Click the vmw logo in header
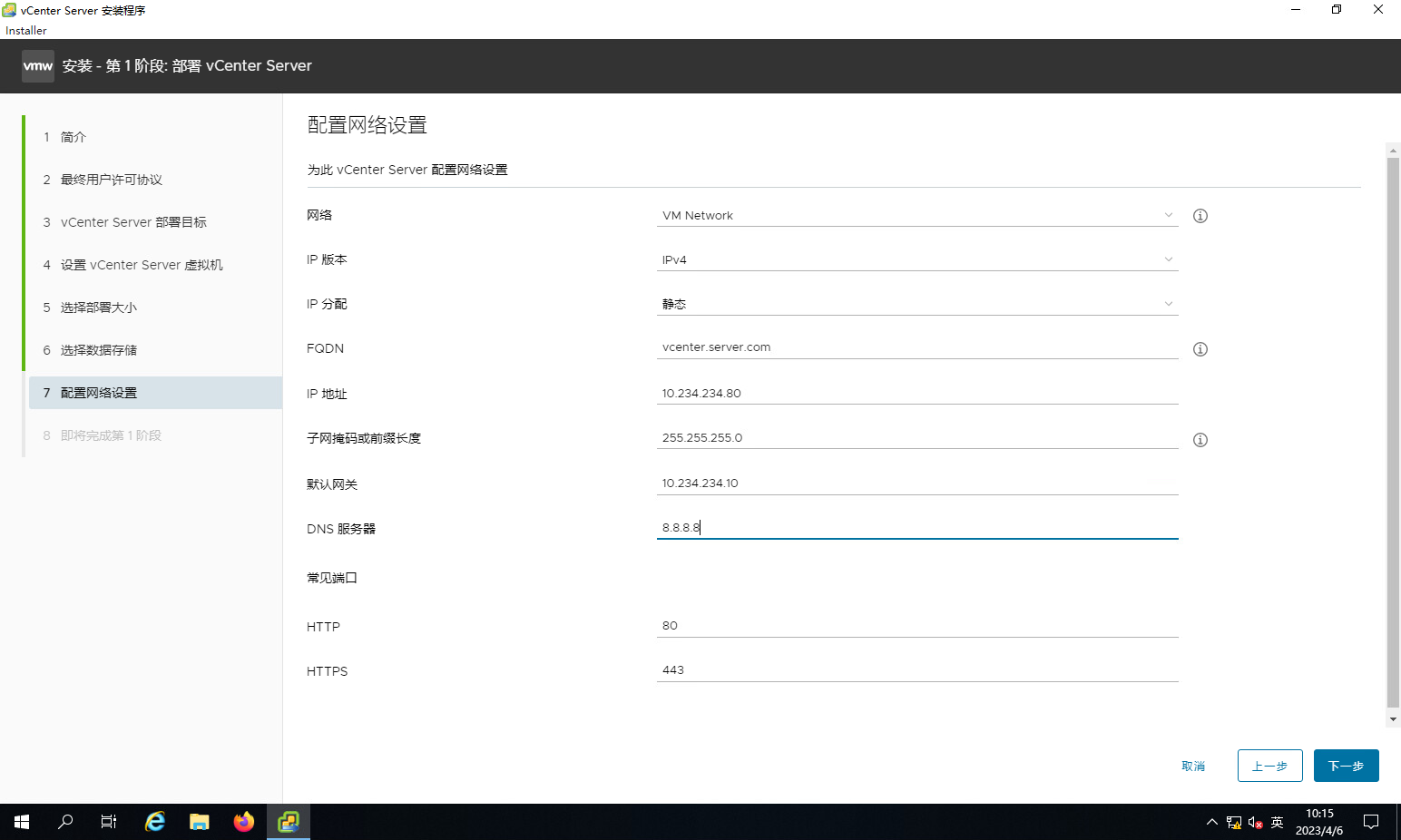The image size is (1401, 840). (38, 66)
